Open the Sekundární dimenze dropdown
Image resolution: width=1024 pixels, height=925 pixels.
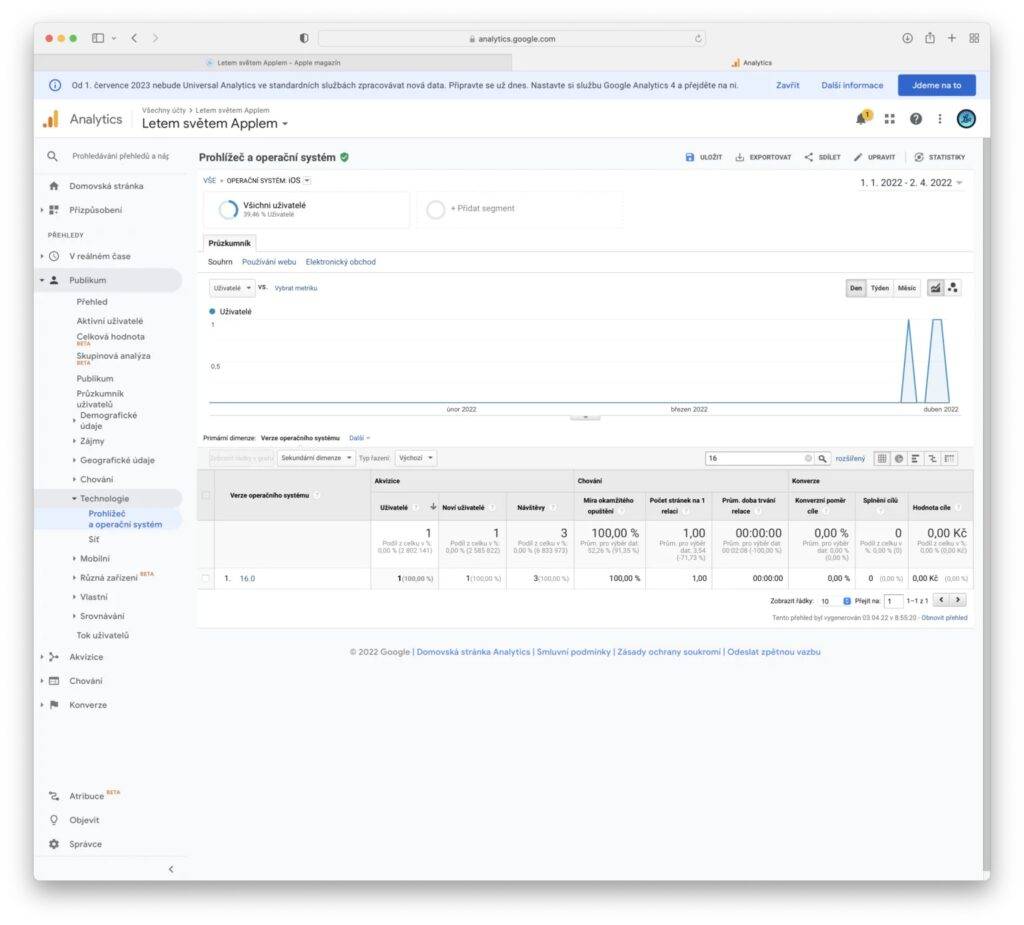[316, 458]
